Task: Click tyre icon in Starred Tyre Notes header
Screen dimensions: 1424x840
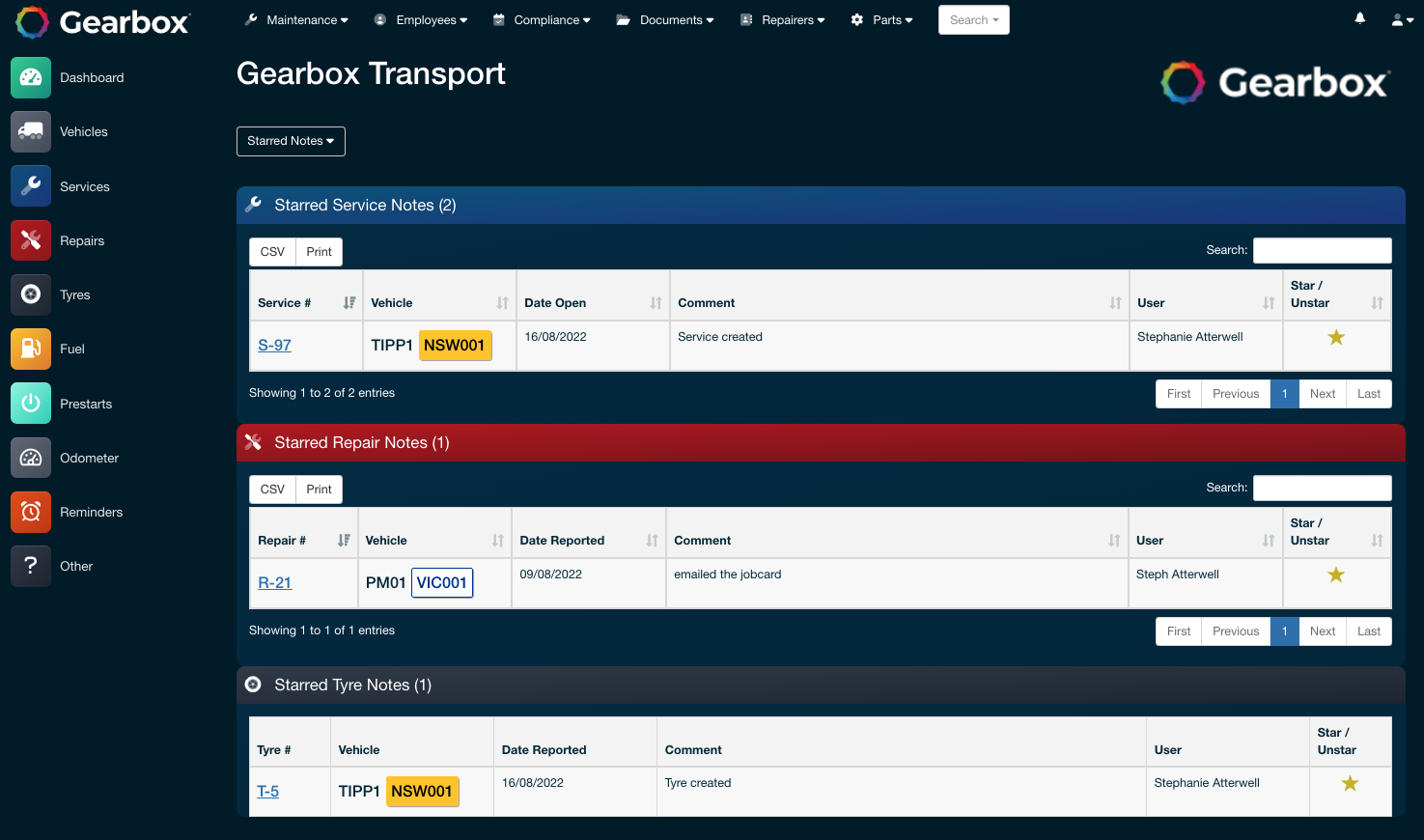Action: (x=253, y=685)
